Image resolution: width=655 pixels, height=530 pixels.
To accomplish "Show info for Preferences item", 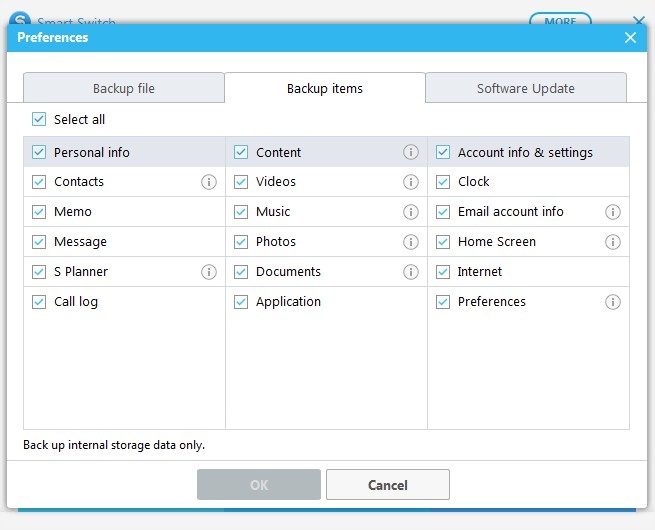I will pos(613,302).
